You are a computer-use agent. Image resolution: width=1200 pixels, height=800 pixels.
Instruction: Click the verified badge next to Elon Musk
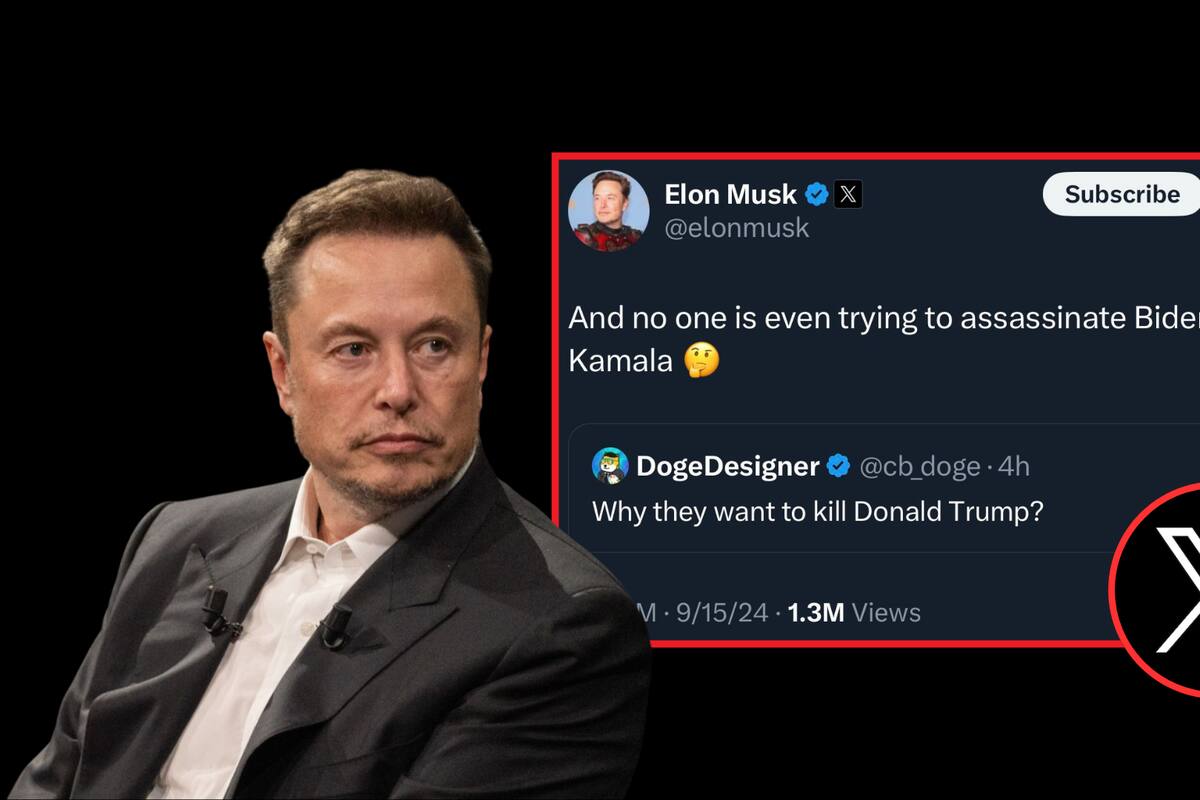coord(817,195)
